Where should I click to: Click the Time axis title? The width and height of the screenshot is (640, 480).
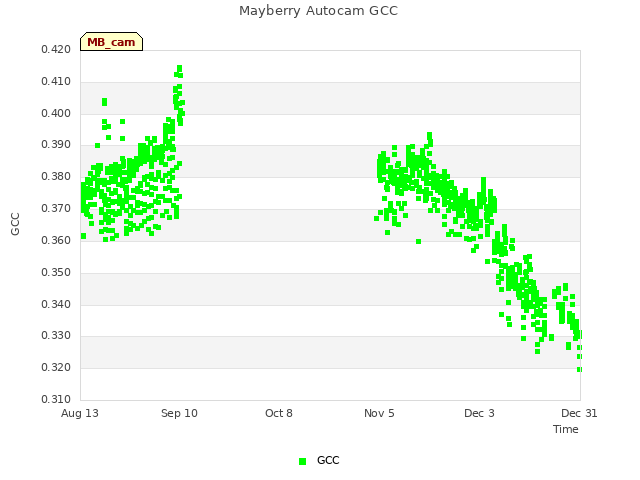[x=566, y=429]
